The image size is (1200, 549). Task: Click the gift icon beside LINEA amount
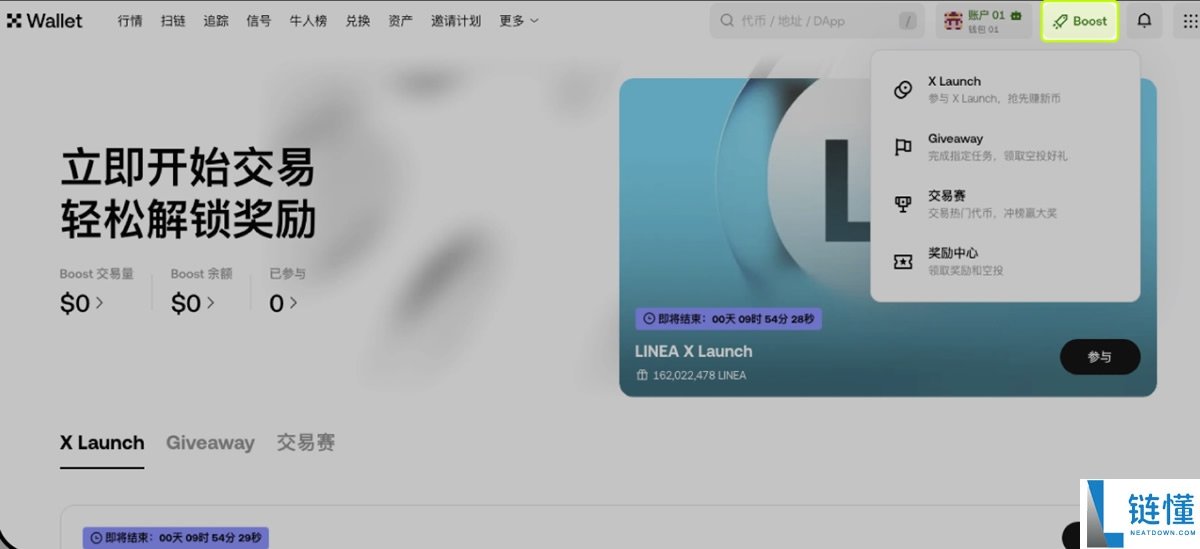(642, 375)
